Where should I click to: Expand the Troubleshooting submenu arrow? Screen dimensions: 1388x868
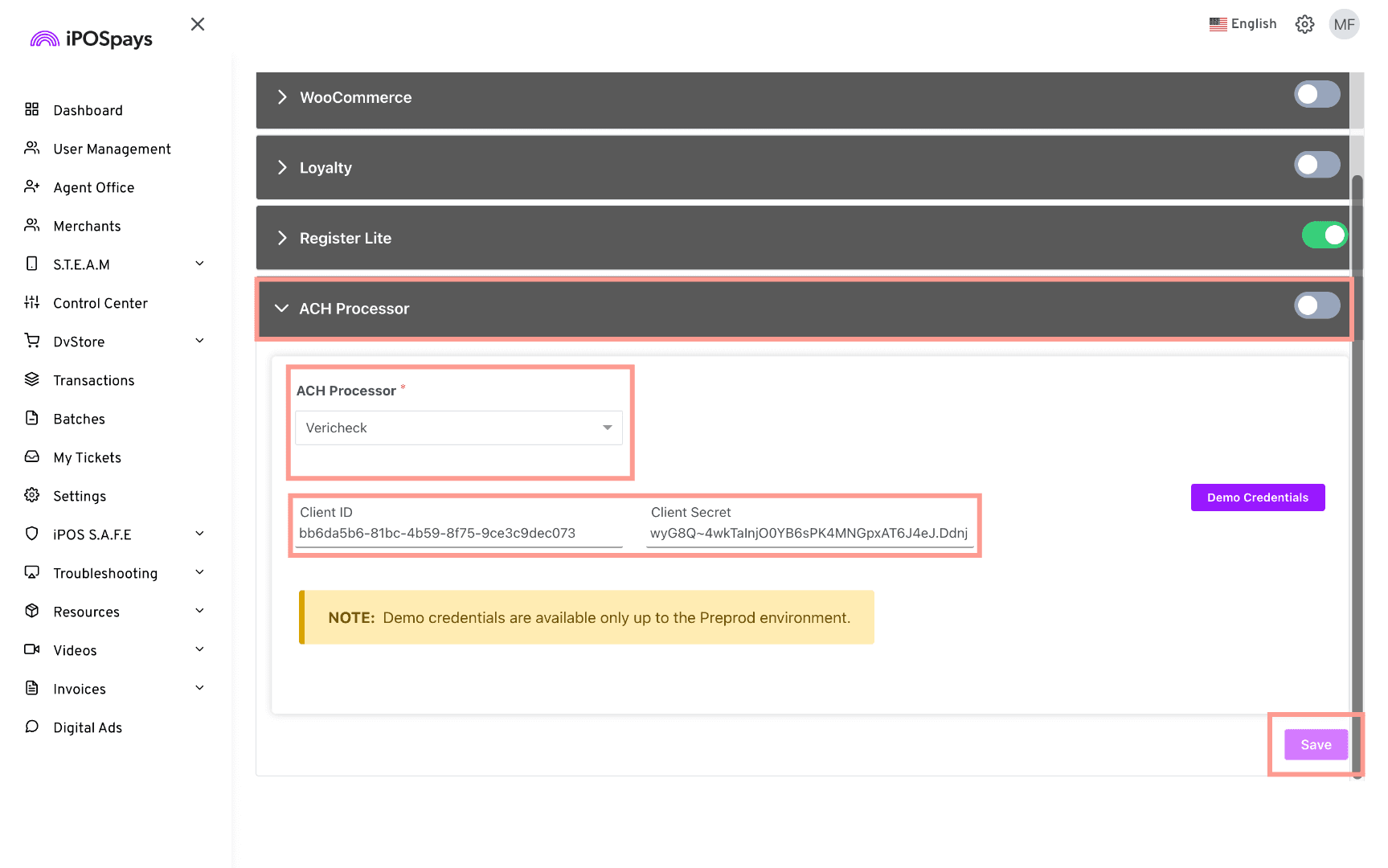click(200, 572)
